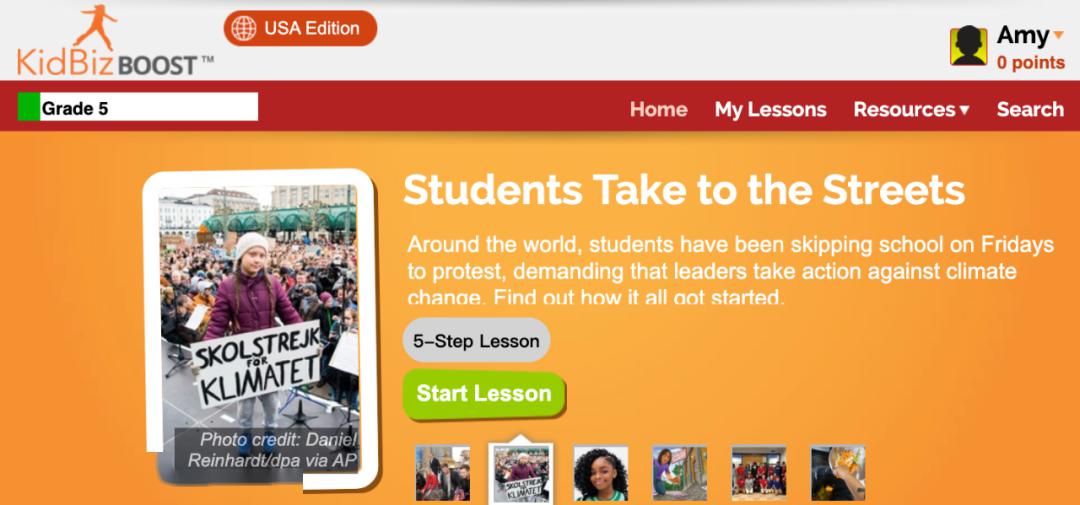Select the last thumbnail showing food

click(838, 473)
